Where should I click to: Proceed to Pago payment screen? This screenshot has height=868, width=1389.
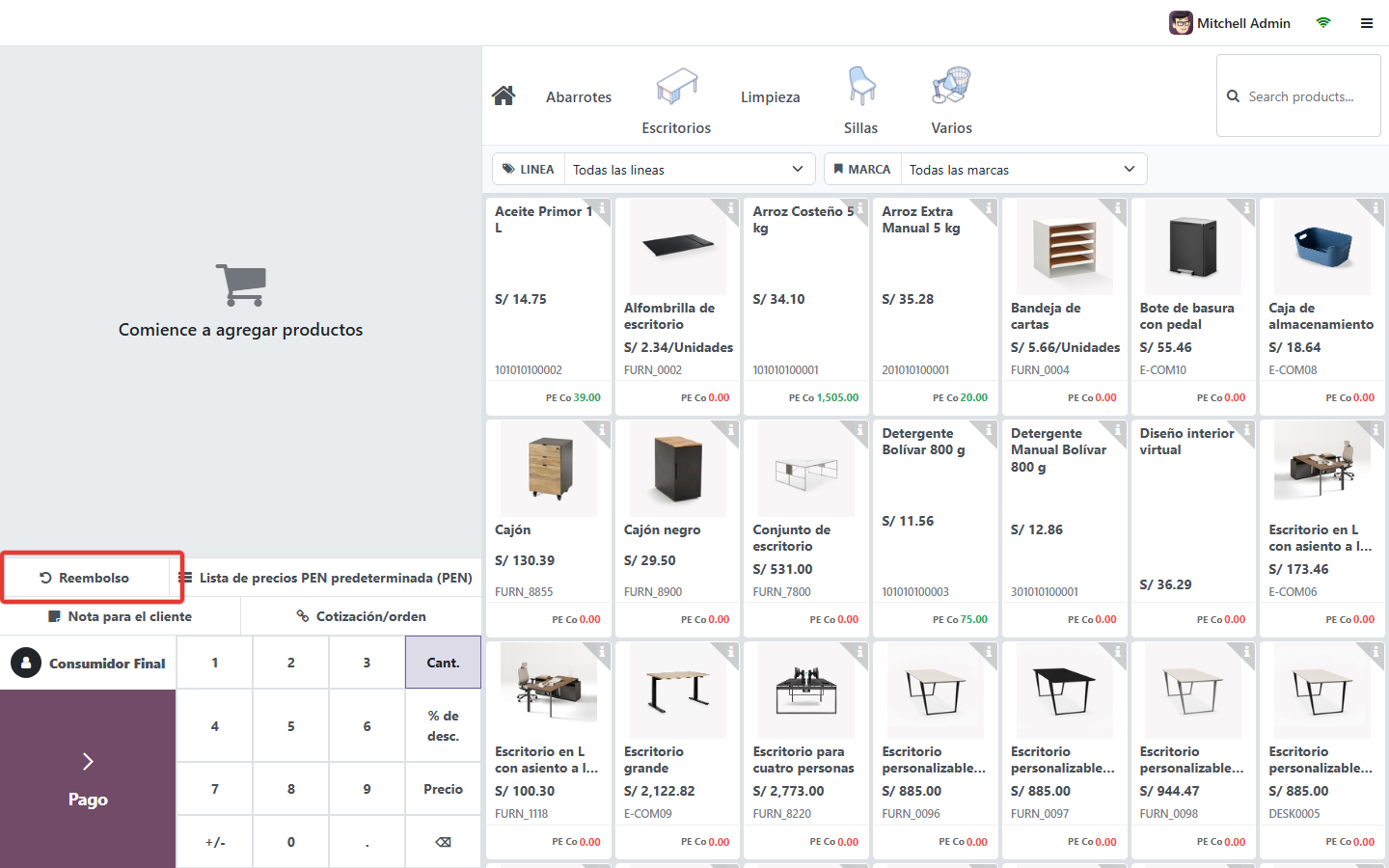point(88,779)
